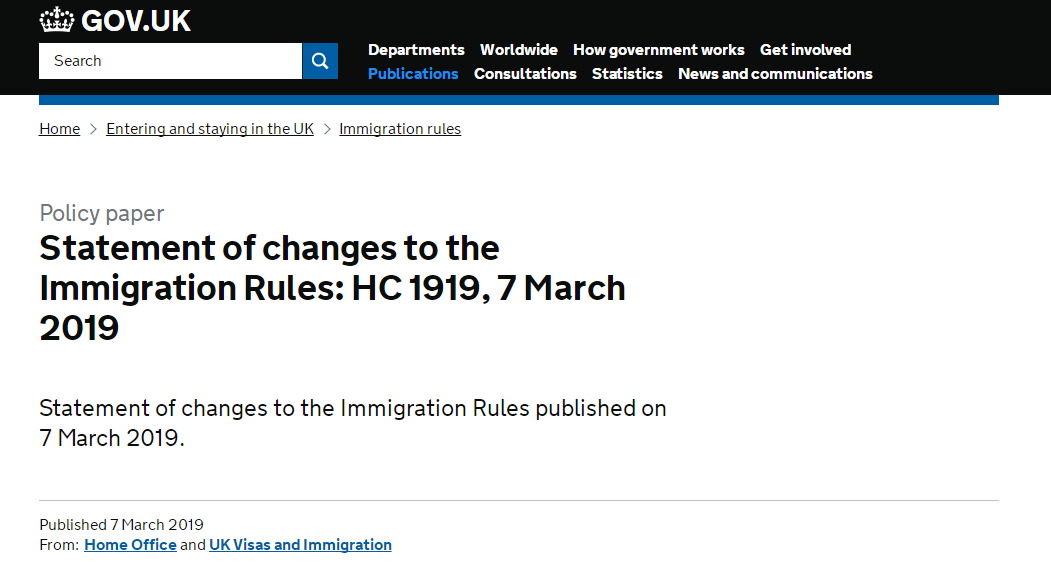
Task: Follow the Home Office link
Action: click(130, 544)
